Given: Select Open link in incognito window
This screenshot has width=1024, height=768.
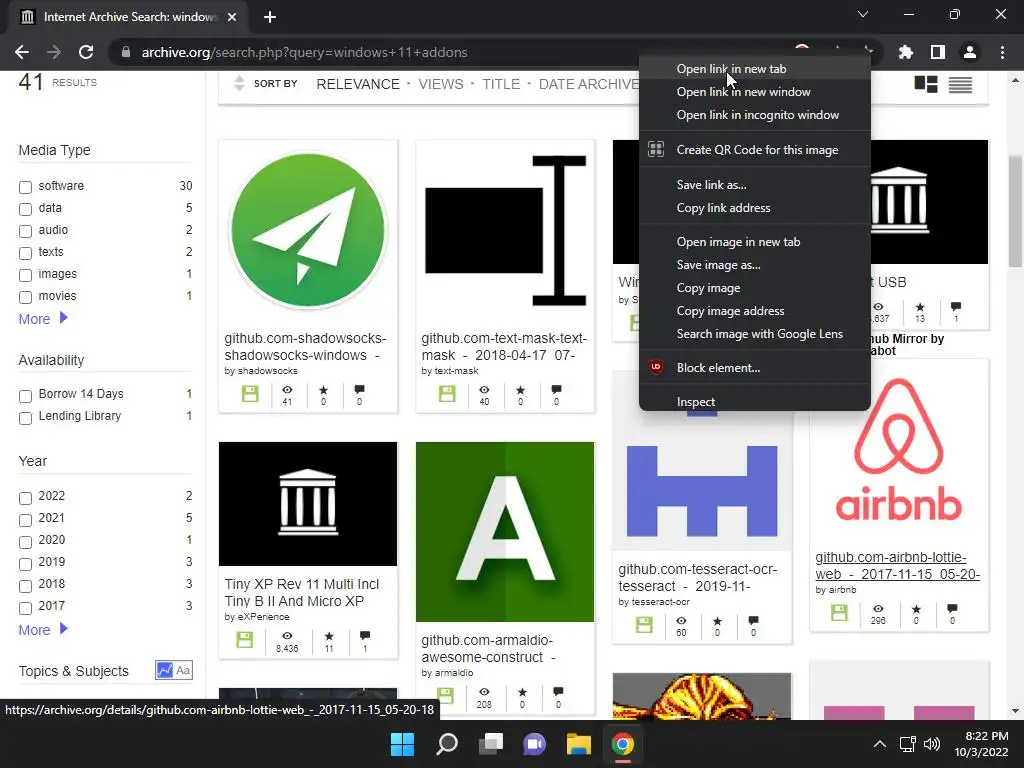Looking at the screenshot, I should click(754, 115).
